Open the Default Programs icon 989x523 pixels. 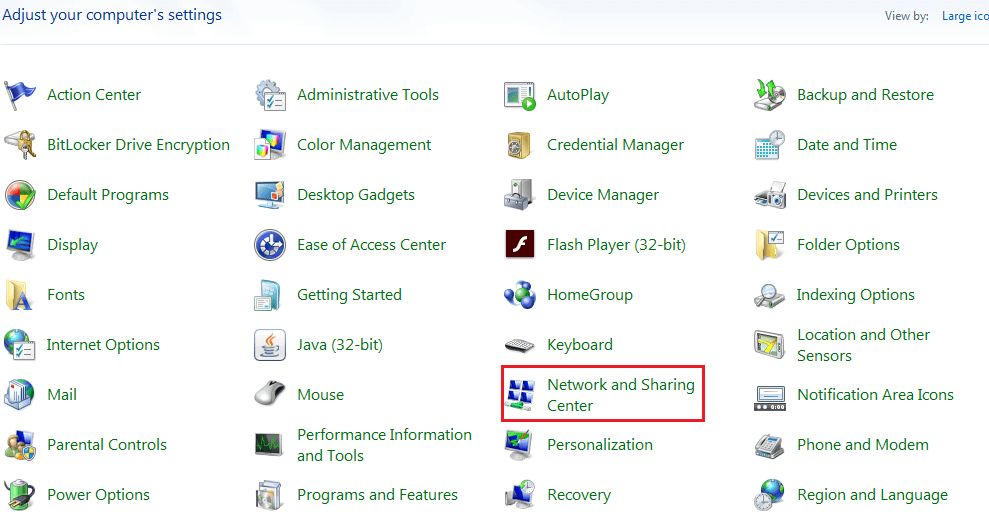click(x=20, y=195)
